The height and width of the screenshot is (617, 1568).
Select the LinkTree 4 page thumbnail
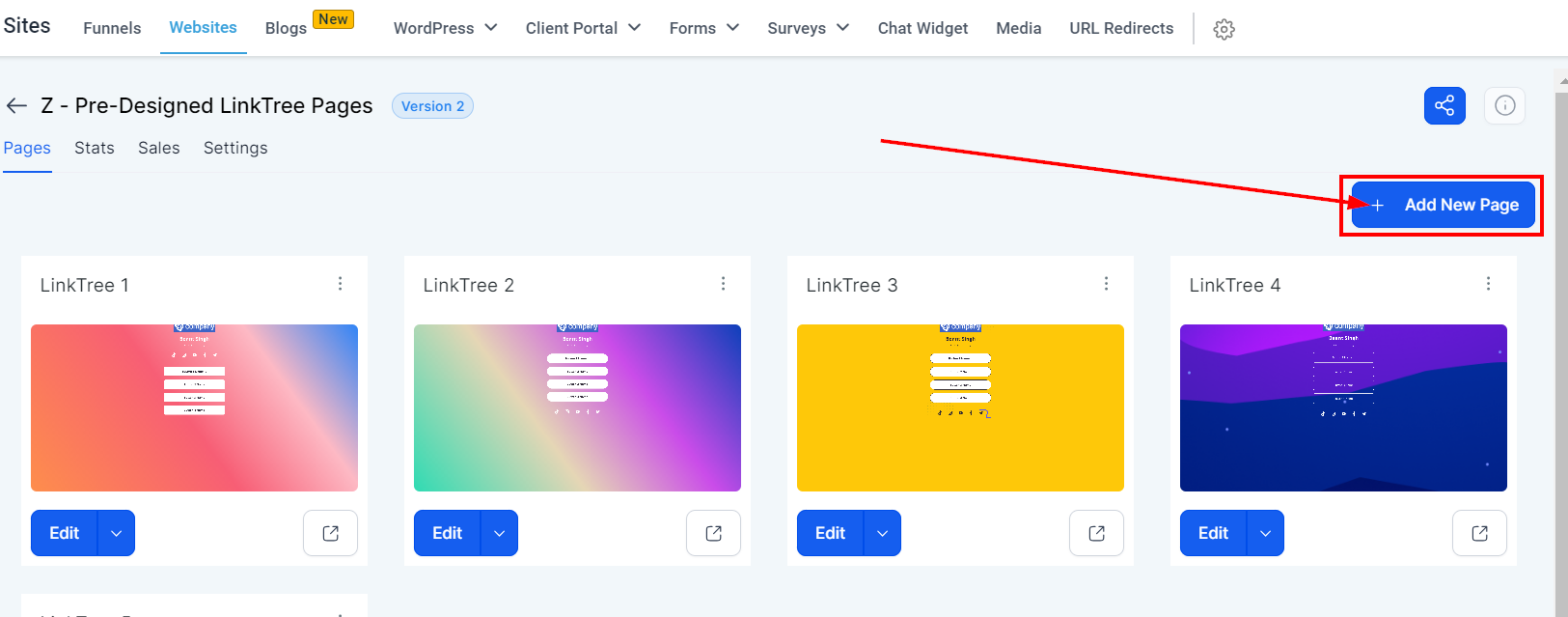click(1343, 407)
